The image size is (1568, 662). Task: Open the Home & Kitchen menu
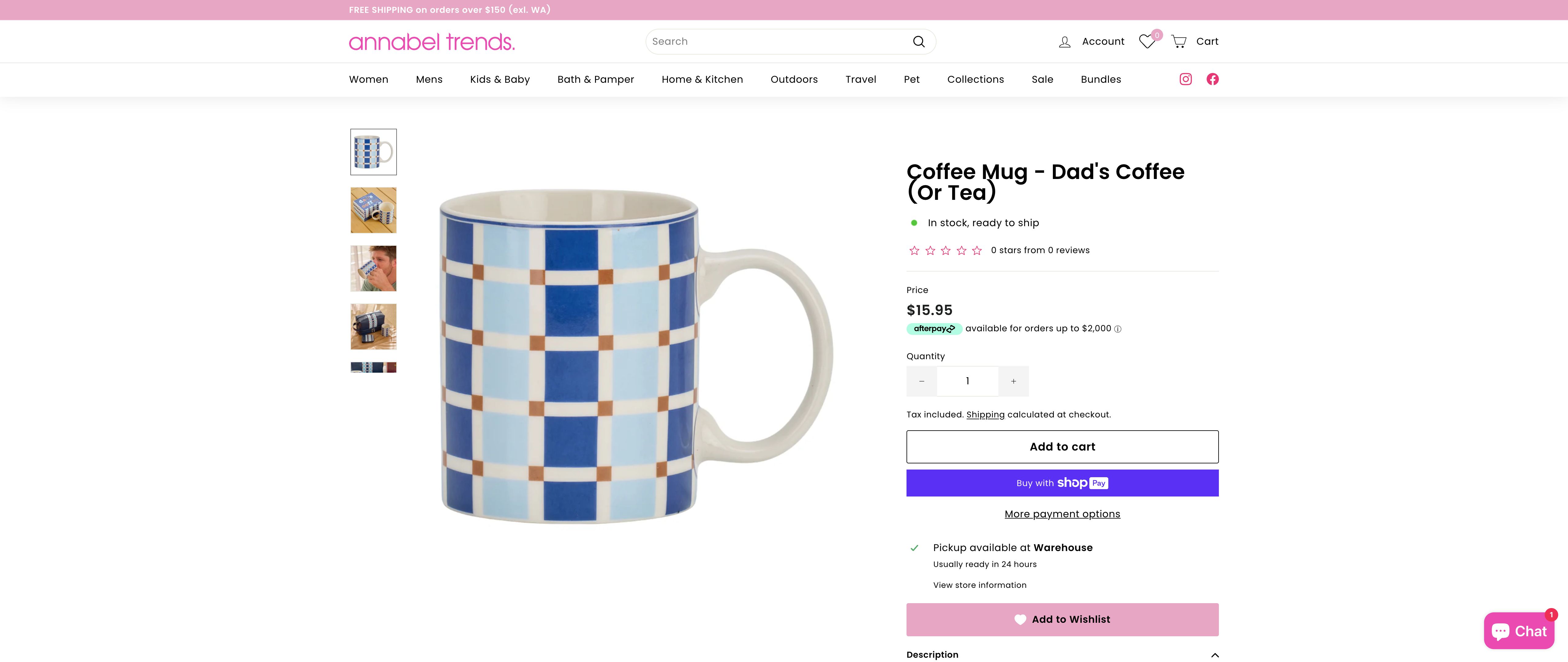coord(702,79)
